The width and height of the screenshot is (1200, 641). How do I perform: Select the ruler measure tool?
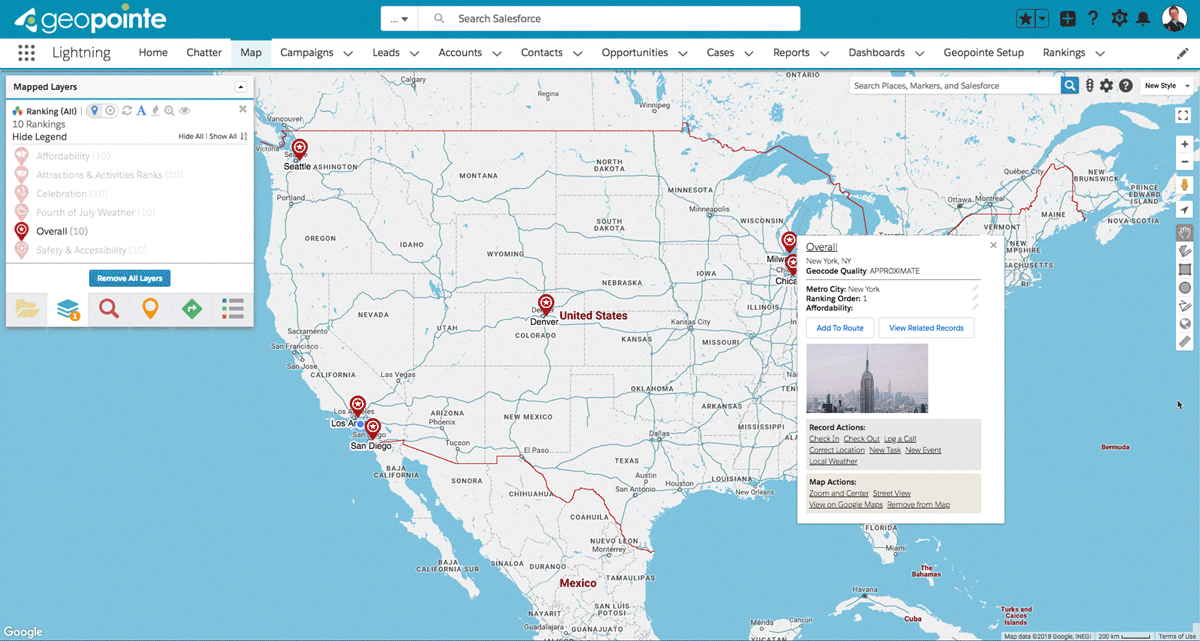[x=1185, y=342]
